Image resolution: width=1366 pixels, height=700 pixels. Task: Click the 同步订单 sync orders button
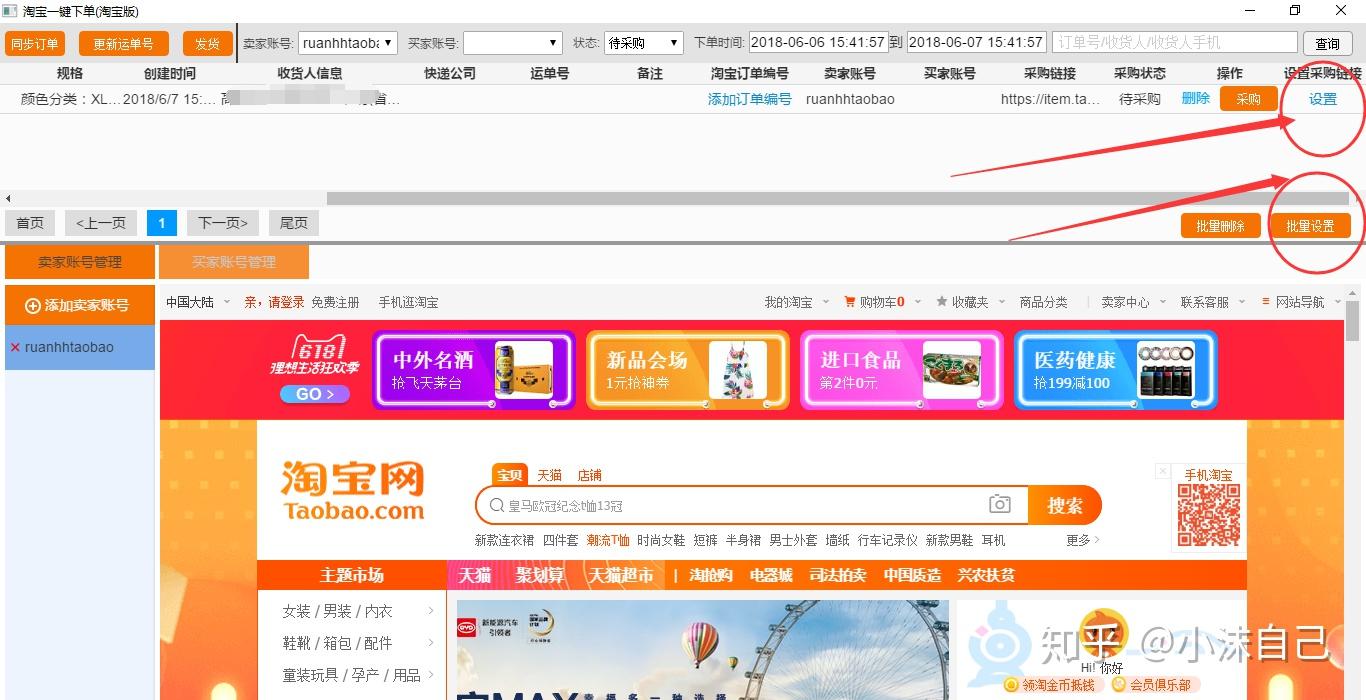click(x=35, y=44)
